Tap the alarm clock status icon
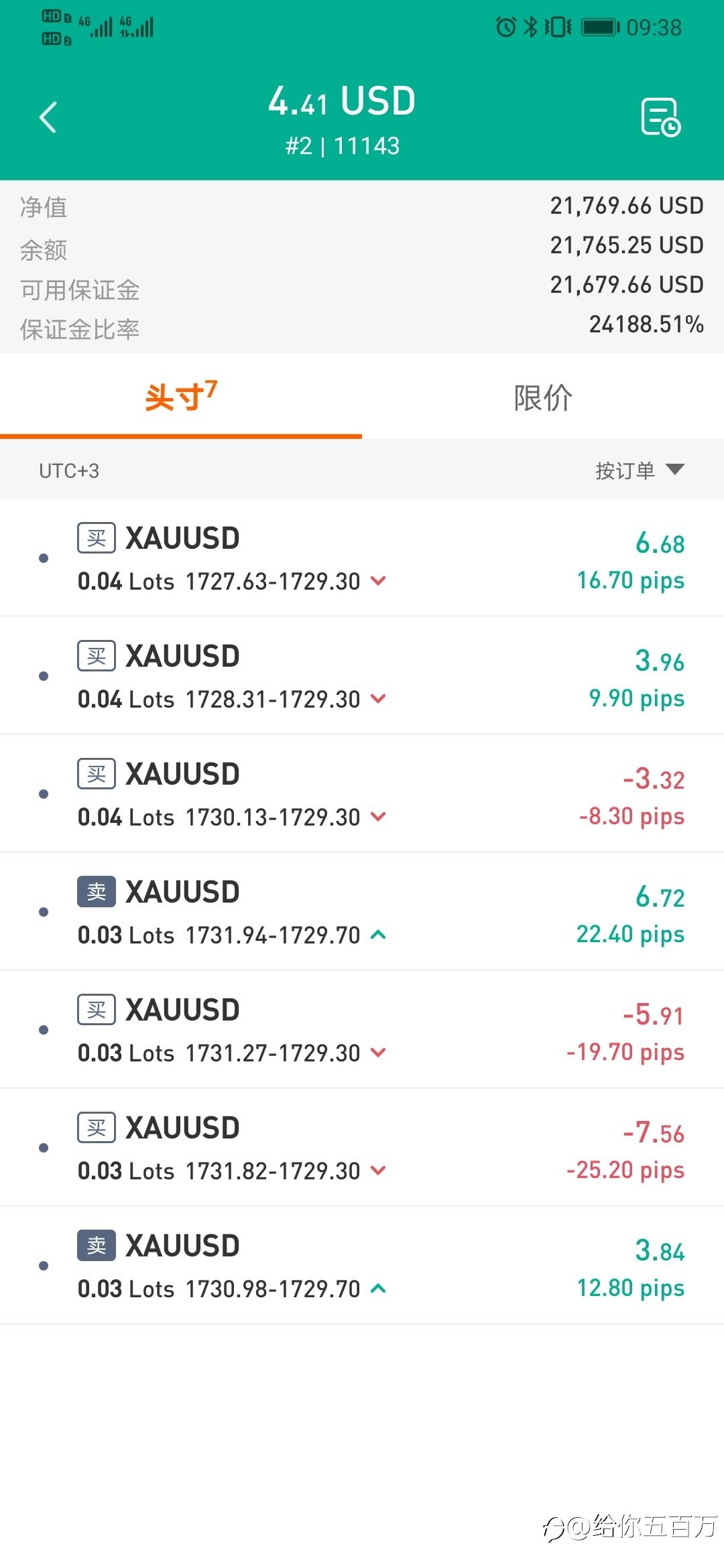Viewport: 724px width, 1568px height. (505, 27)
